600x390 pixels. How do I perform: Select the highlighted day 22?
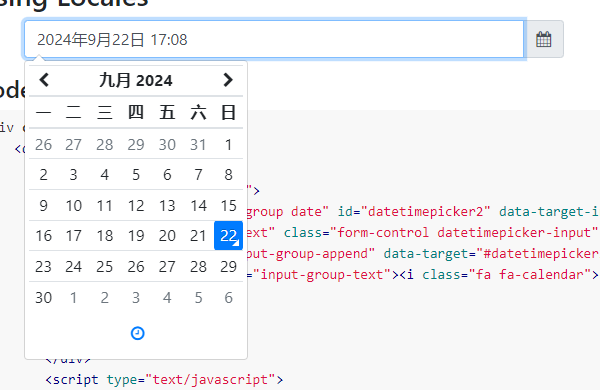click(x=228, y=236)
